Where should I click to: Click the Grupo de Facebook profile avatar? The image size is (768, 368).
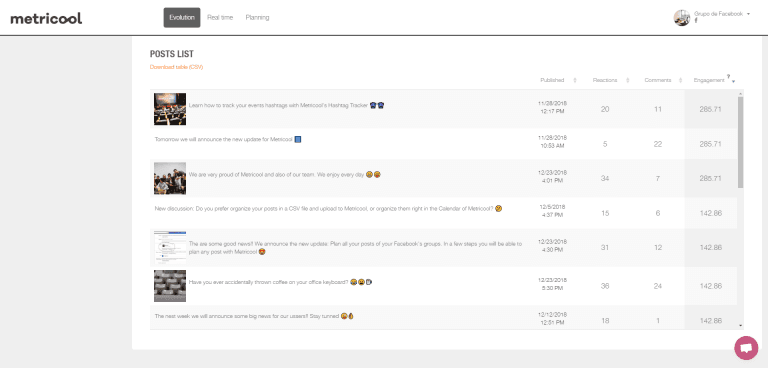point(682,18)
